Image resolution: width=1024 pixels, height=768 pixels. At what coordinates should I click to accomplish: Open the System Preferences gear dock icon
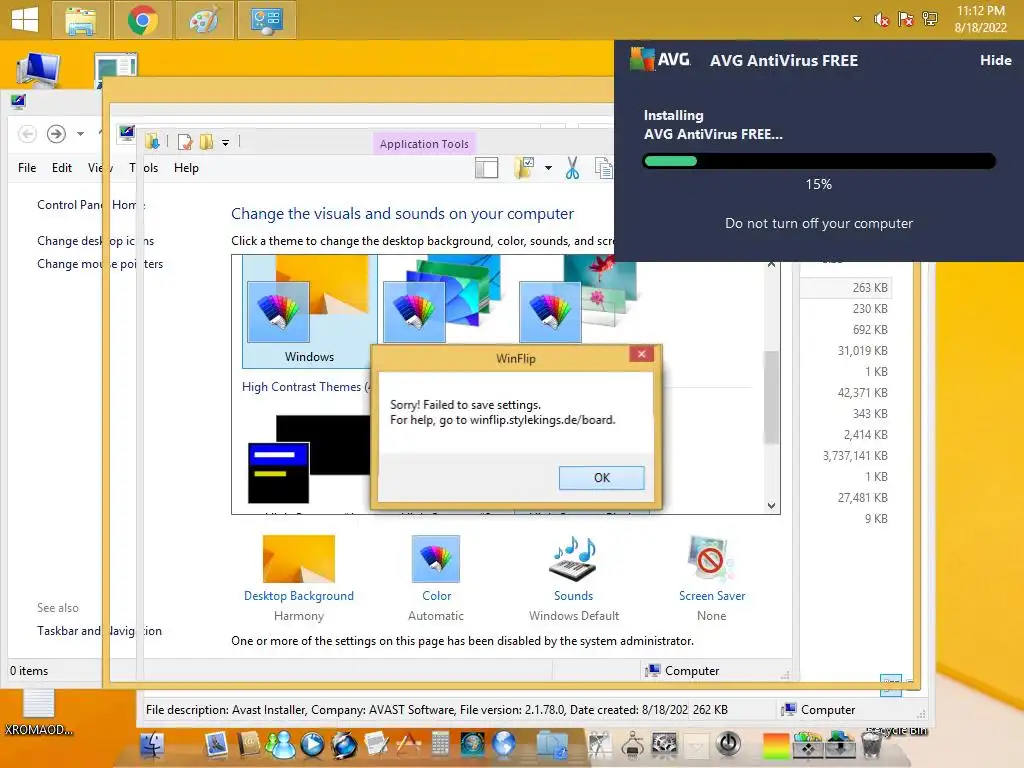[664, 744]
